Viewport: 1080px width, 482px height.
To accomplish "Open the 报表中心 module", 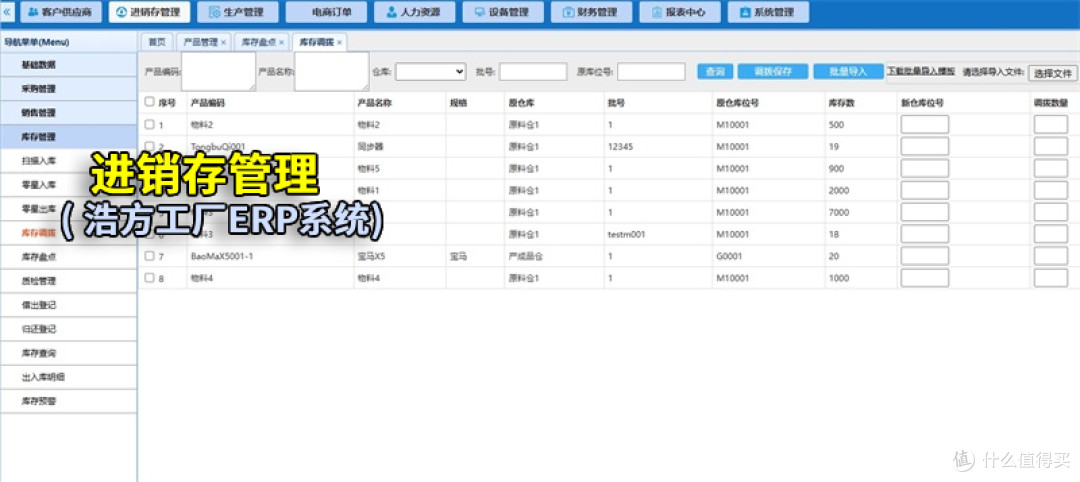I will 680,12.
